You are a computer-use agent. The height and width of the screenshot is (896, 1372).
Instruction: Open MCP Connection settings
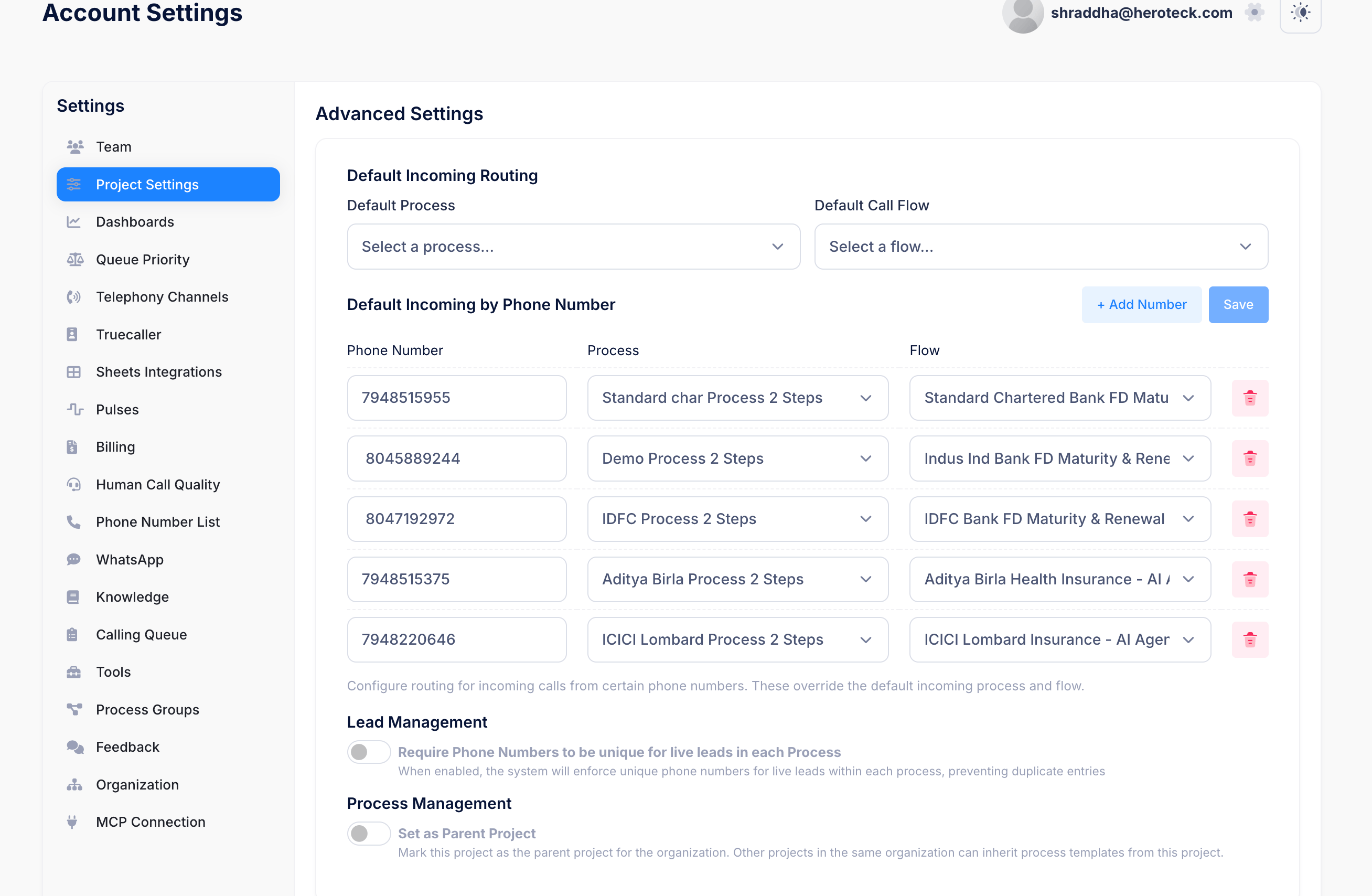tap(168, 822)
